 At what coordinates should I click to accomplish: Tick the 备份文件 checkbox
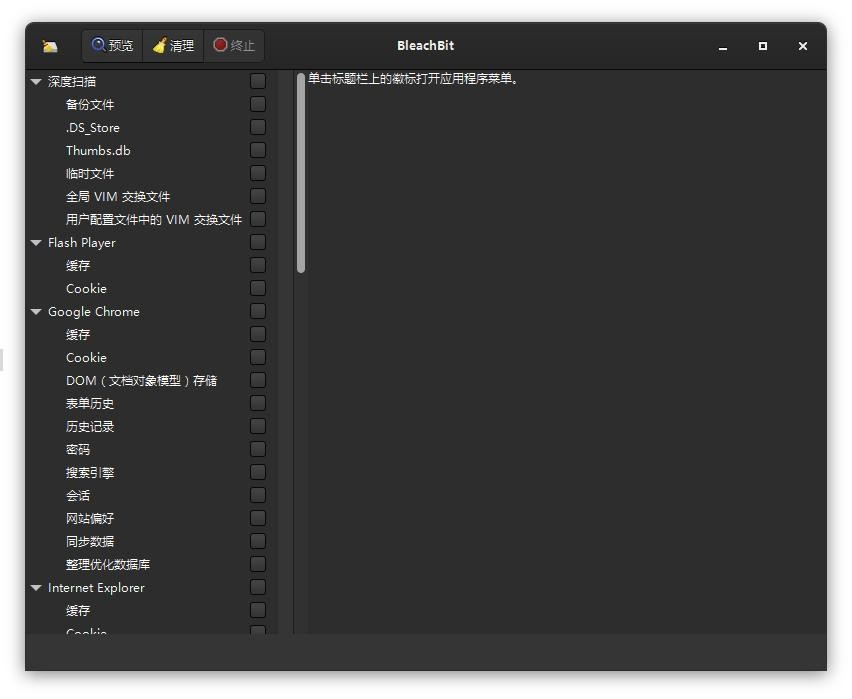coord(258,104)
